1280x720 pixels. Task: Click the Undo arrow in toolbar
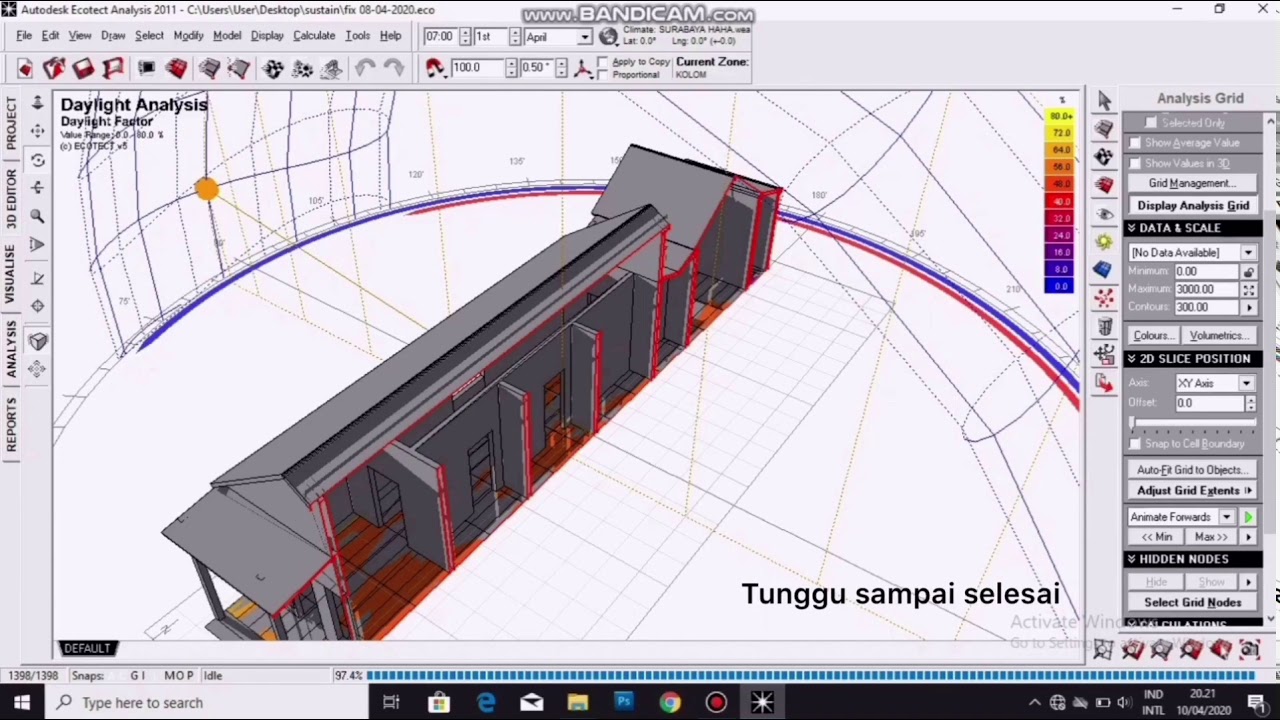point(365,68)
